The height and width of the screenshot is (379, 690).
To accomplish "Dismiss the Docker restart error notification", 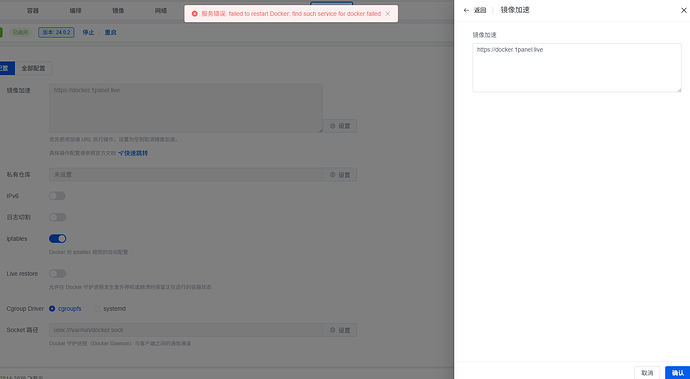I will click(387, 14).
